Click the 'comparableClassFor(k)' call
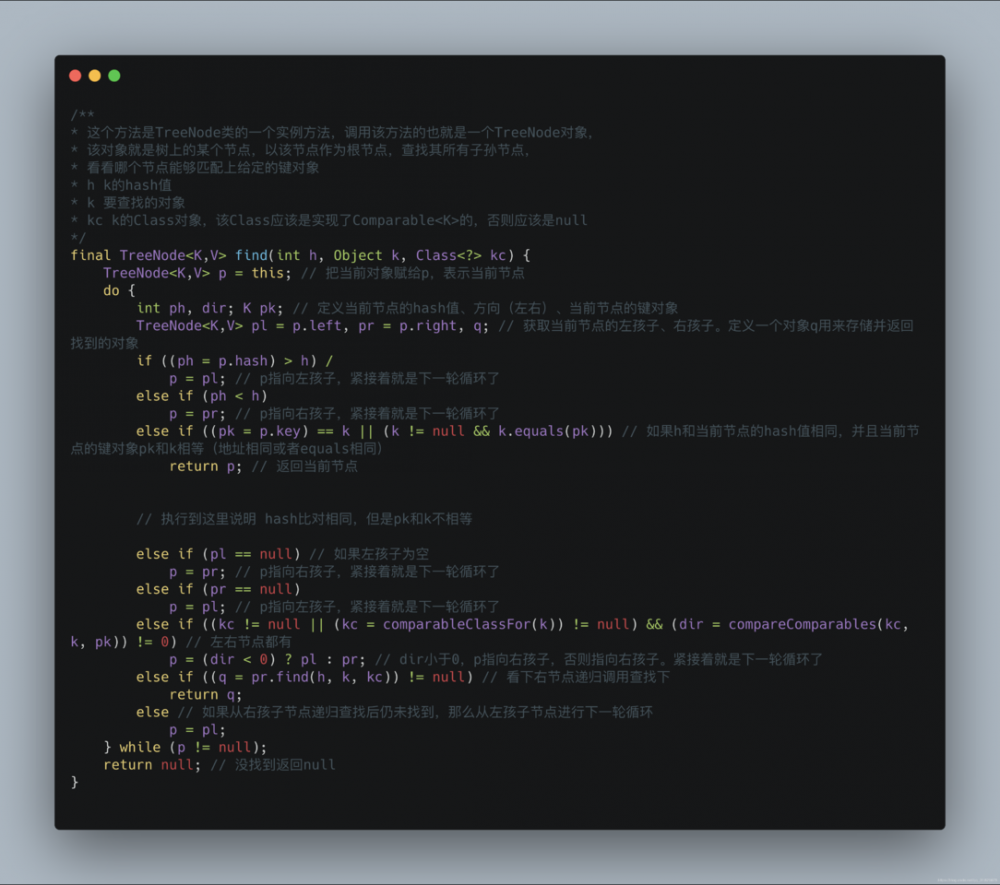Screen dimensions: 1000x885 tap(473, 624)
